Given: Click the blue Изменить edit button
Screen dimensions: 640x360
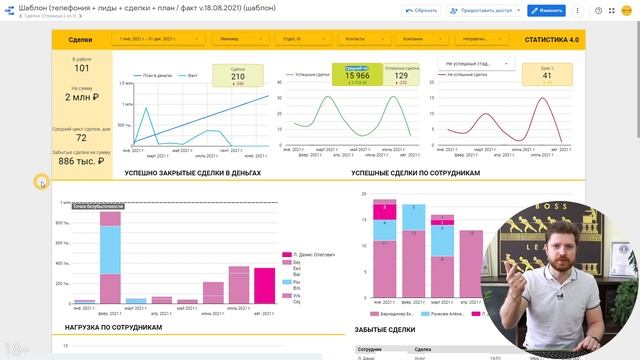Looking at the screenshot, I should click(x=546, y=11).
